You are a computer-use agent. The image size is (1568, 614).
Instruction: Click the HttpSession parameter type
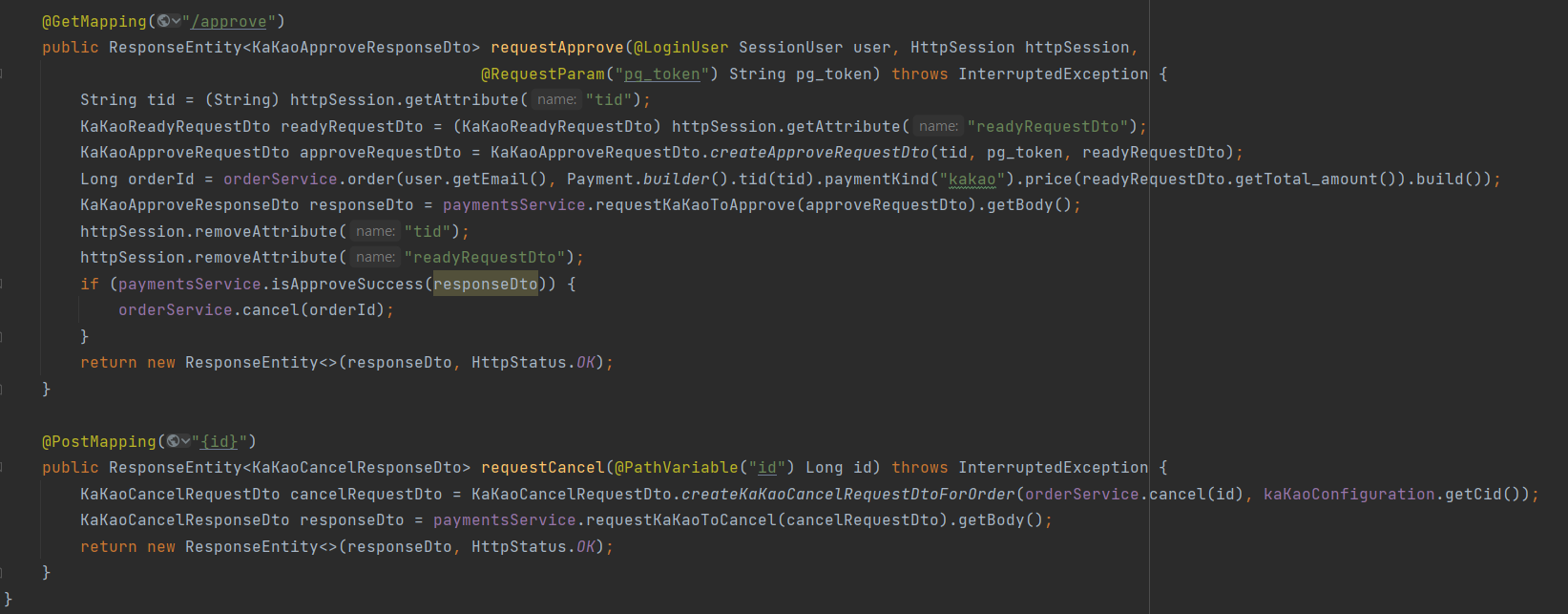coord(963,47)
